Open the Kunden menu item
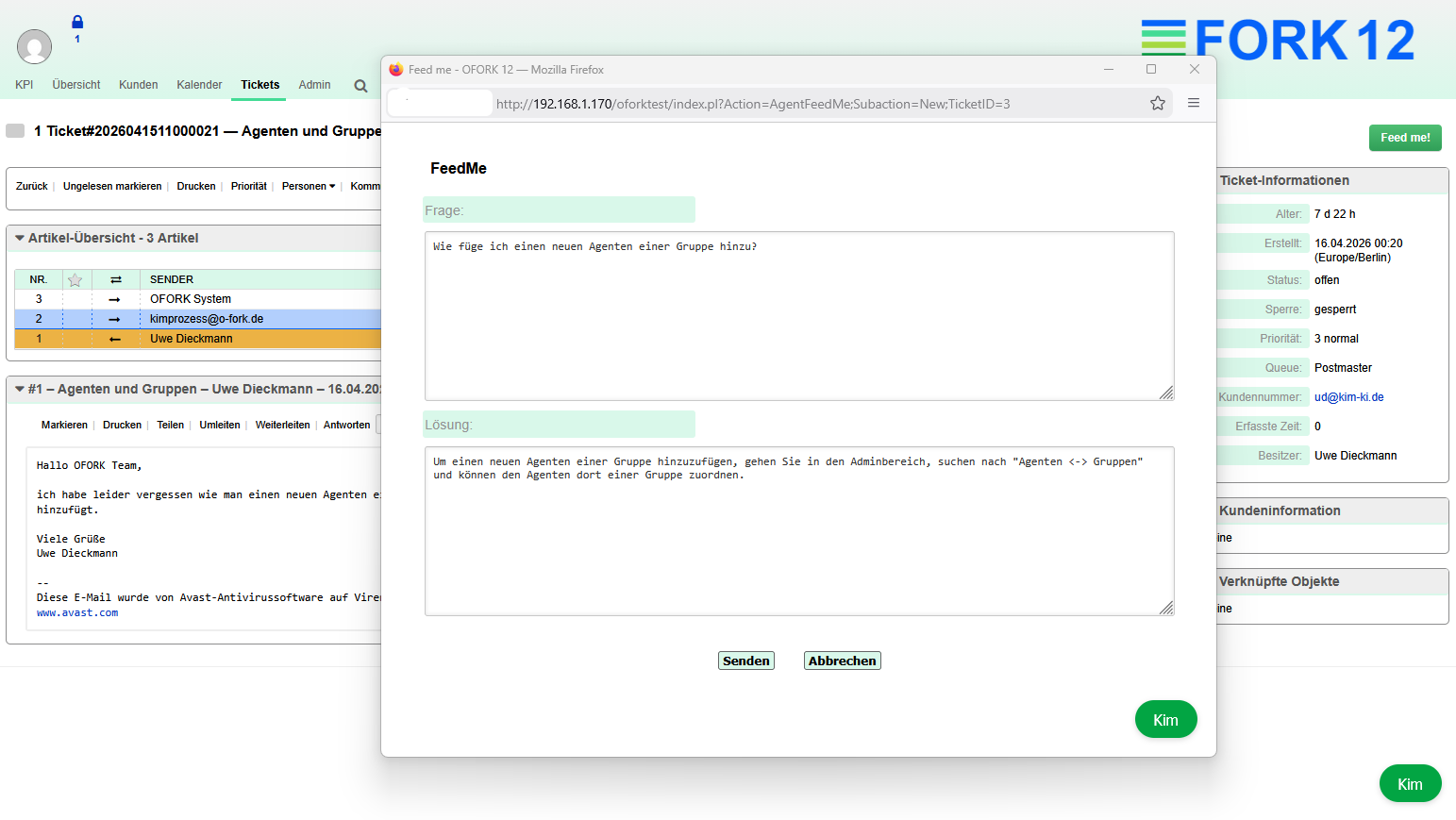Viewport: 1456px width, 820px height. (x=138, y=85)
